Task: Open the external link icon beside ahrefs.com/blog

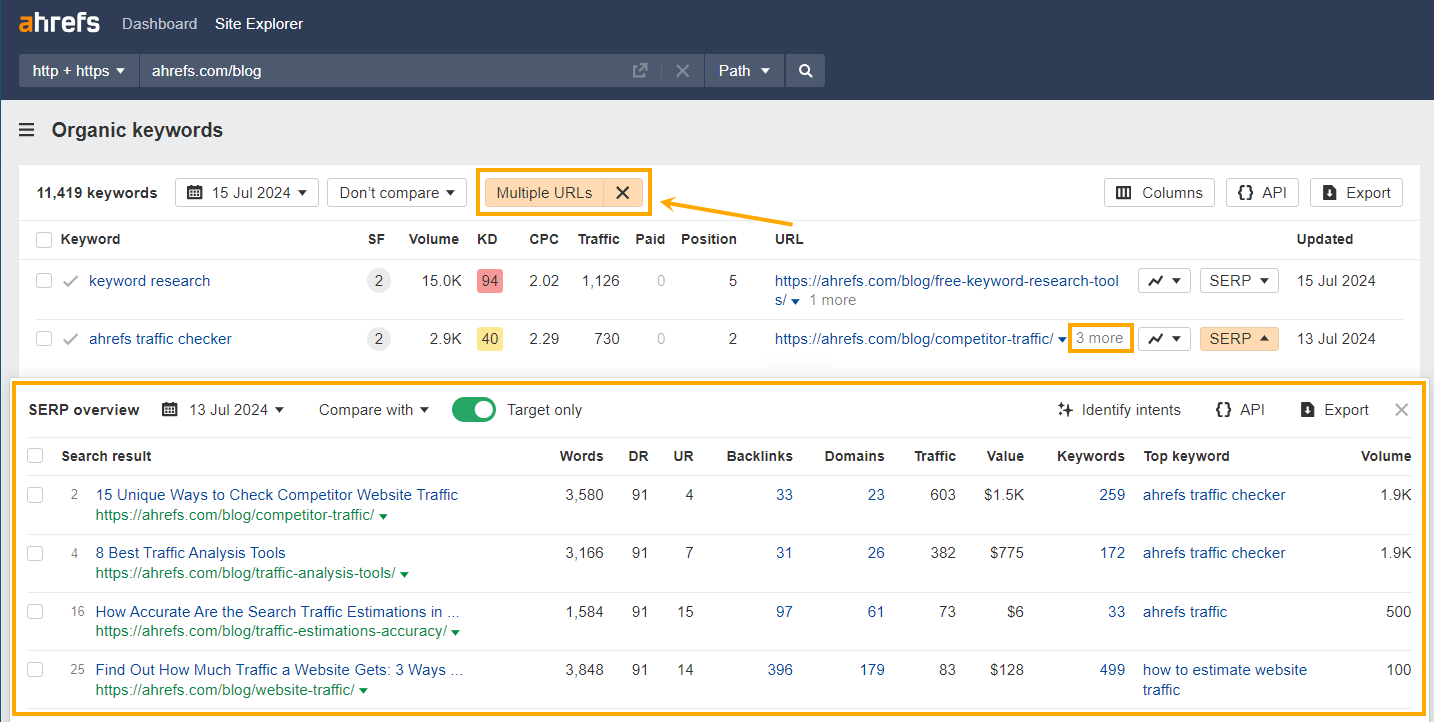Action: 640,70
